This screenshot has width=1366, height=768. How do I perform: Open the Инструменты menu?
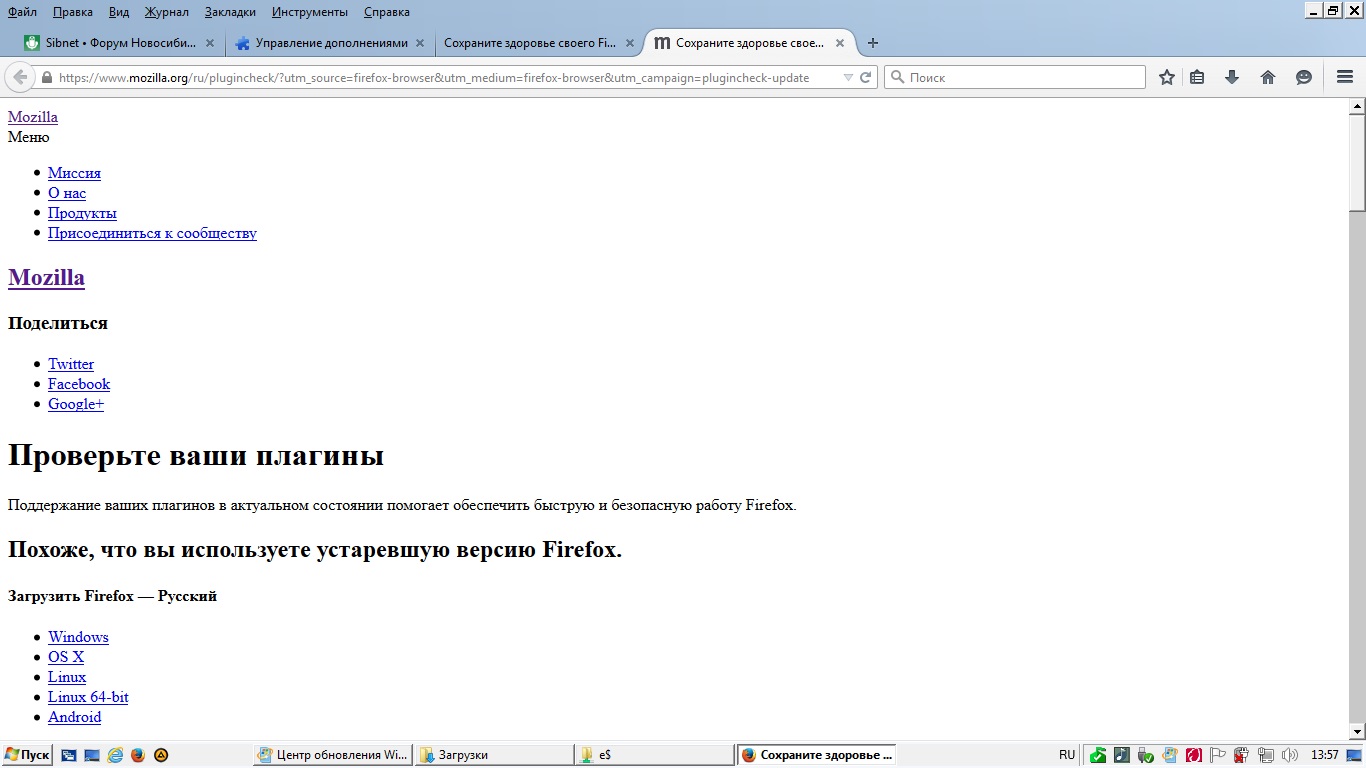click(x=310, y=12)
